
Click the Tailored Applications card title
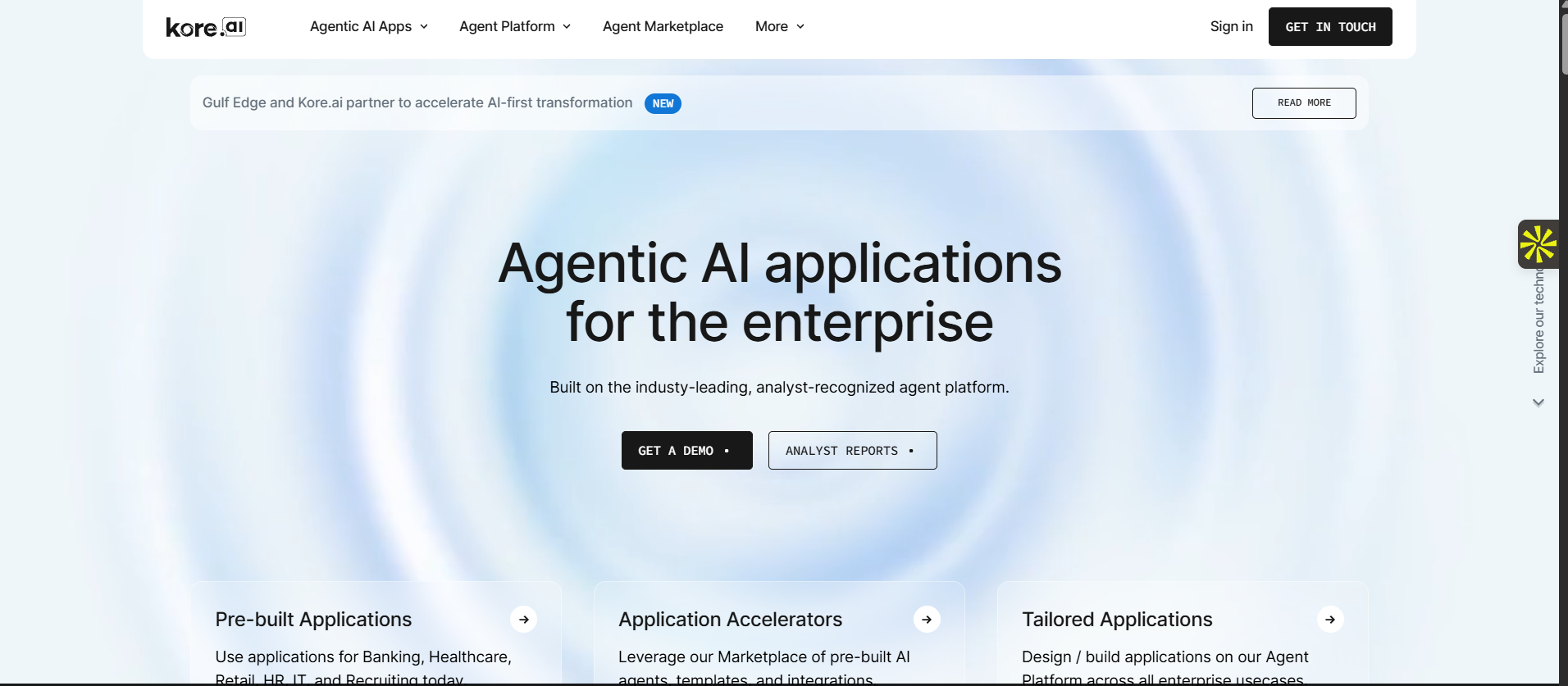pos(1117,620)
